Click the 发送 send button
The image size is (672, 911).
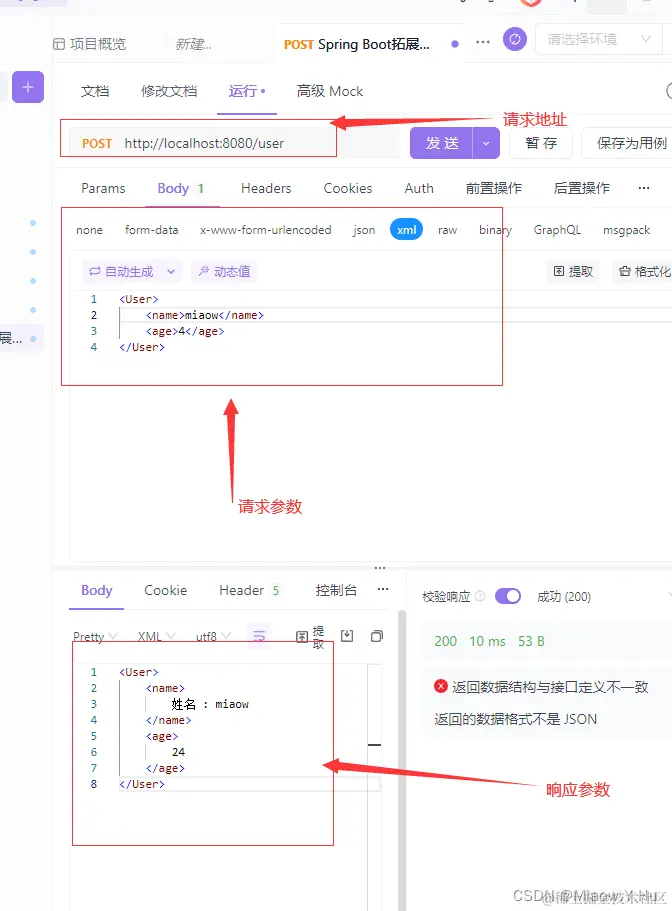[442, 143]
